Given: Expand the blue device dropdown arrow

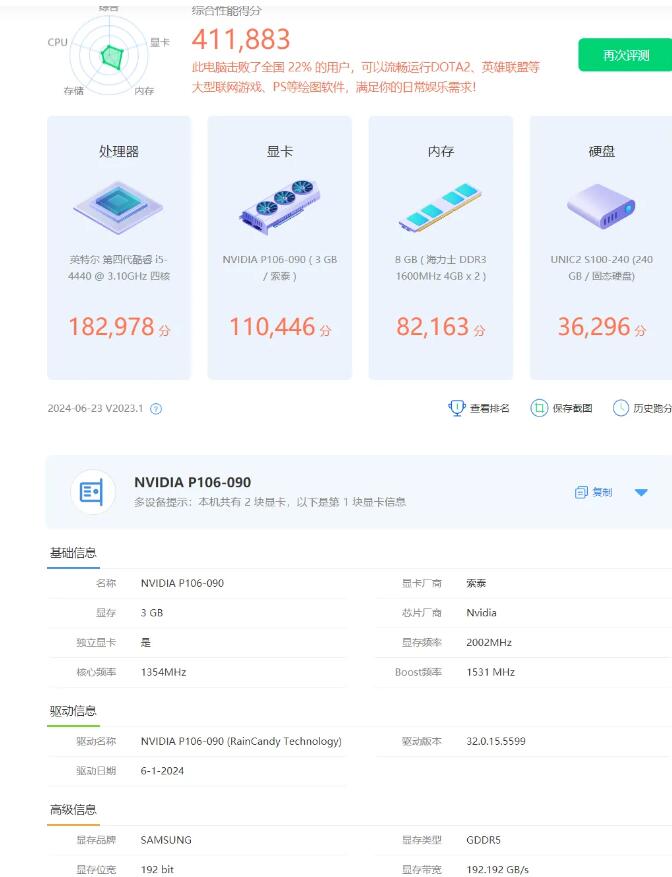Looking at the screenshot, I should [641, 492].
